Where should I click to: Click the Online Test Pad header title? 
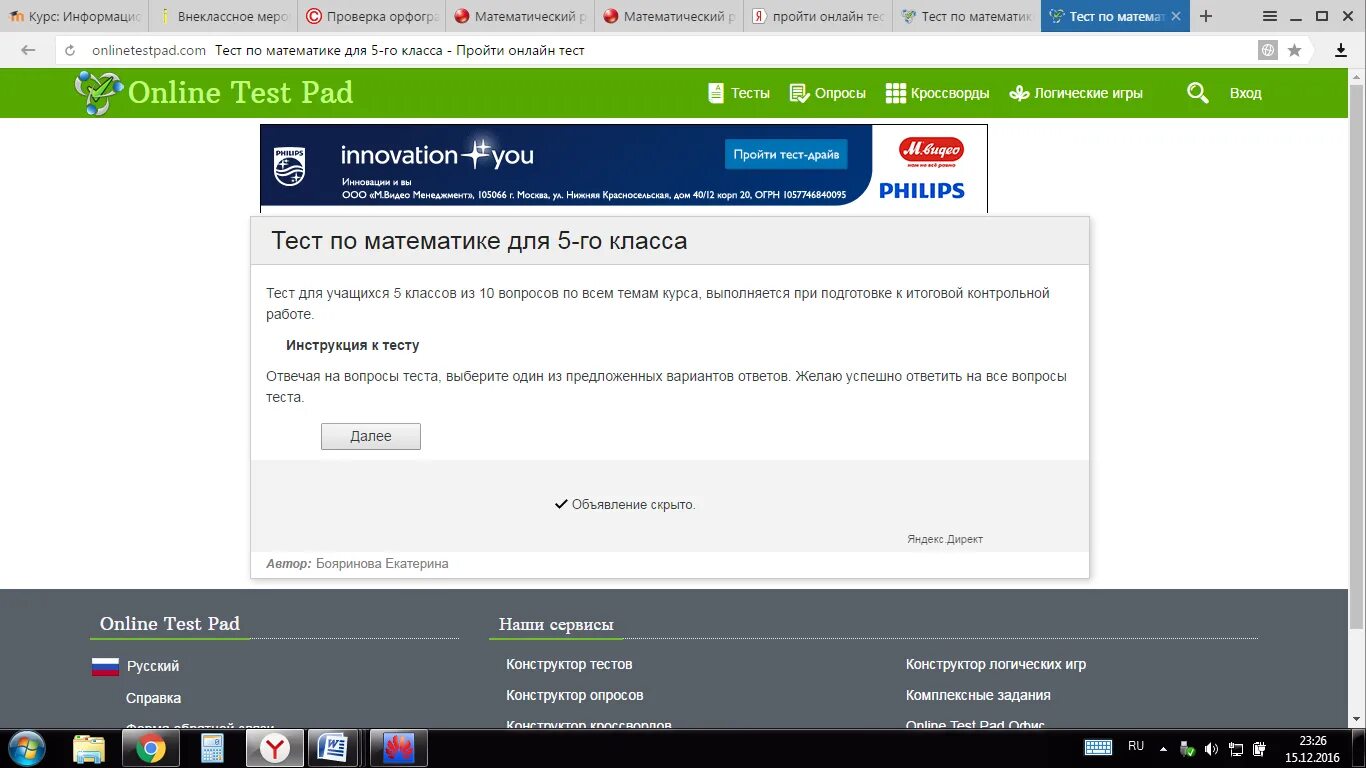point(240,93)
